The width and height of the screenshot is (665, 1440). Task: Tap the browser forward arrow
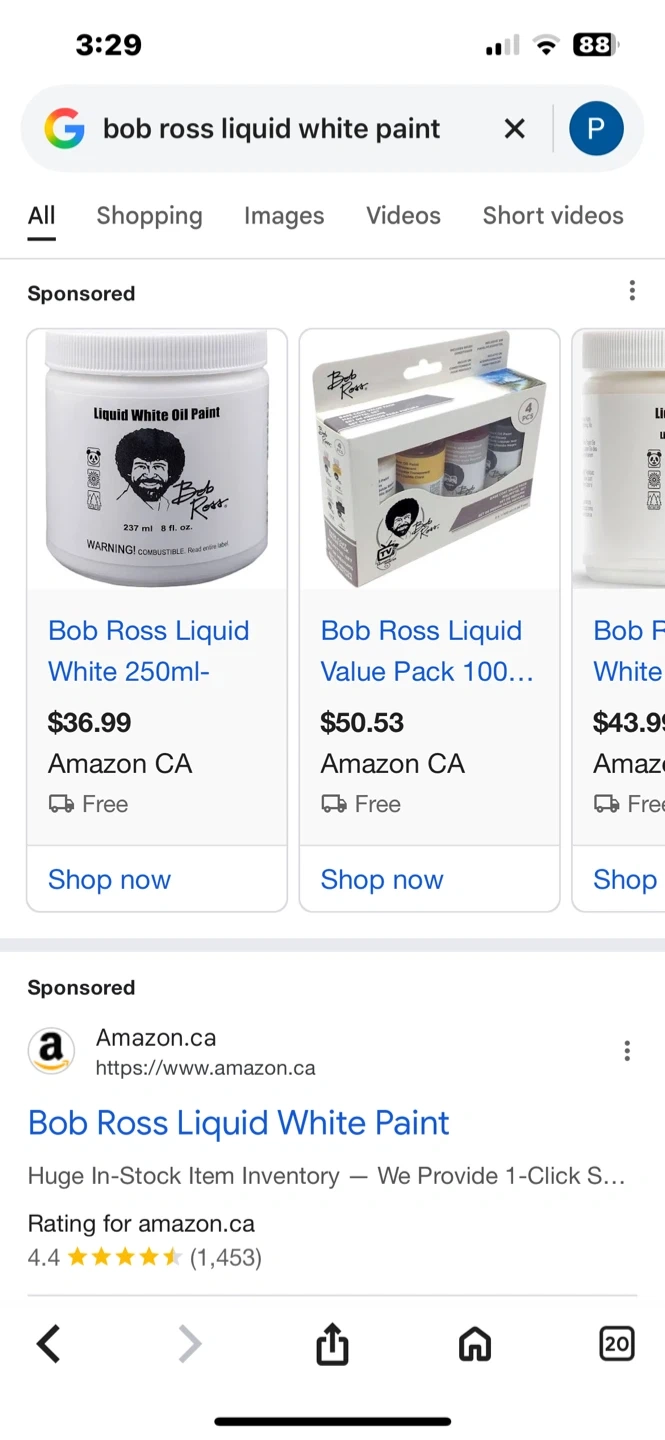click(x=189, y=1345)
